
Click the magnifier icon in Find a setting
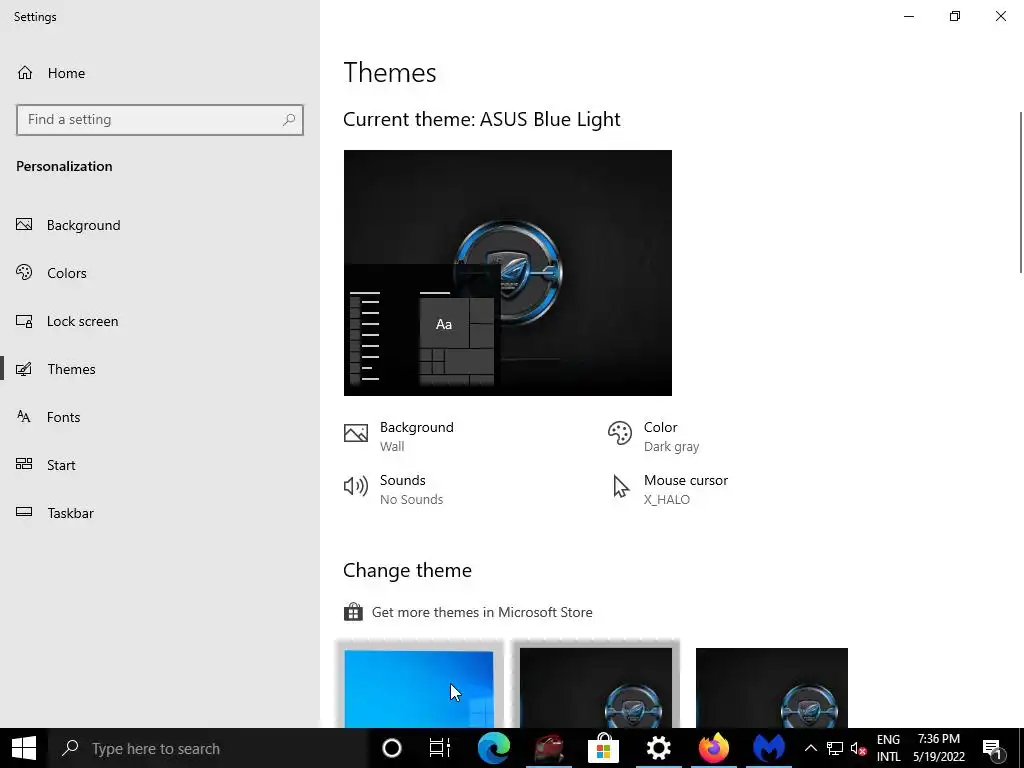point(289,120)
